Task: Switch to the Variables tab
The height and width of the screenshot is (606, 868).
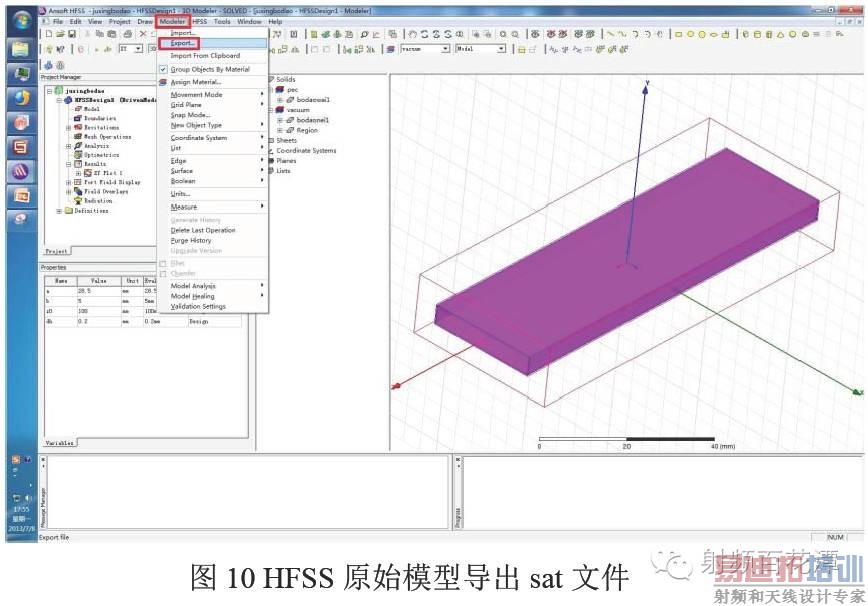Action: pyautogui.click(x=60, y=443)
